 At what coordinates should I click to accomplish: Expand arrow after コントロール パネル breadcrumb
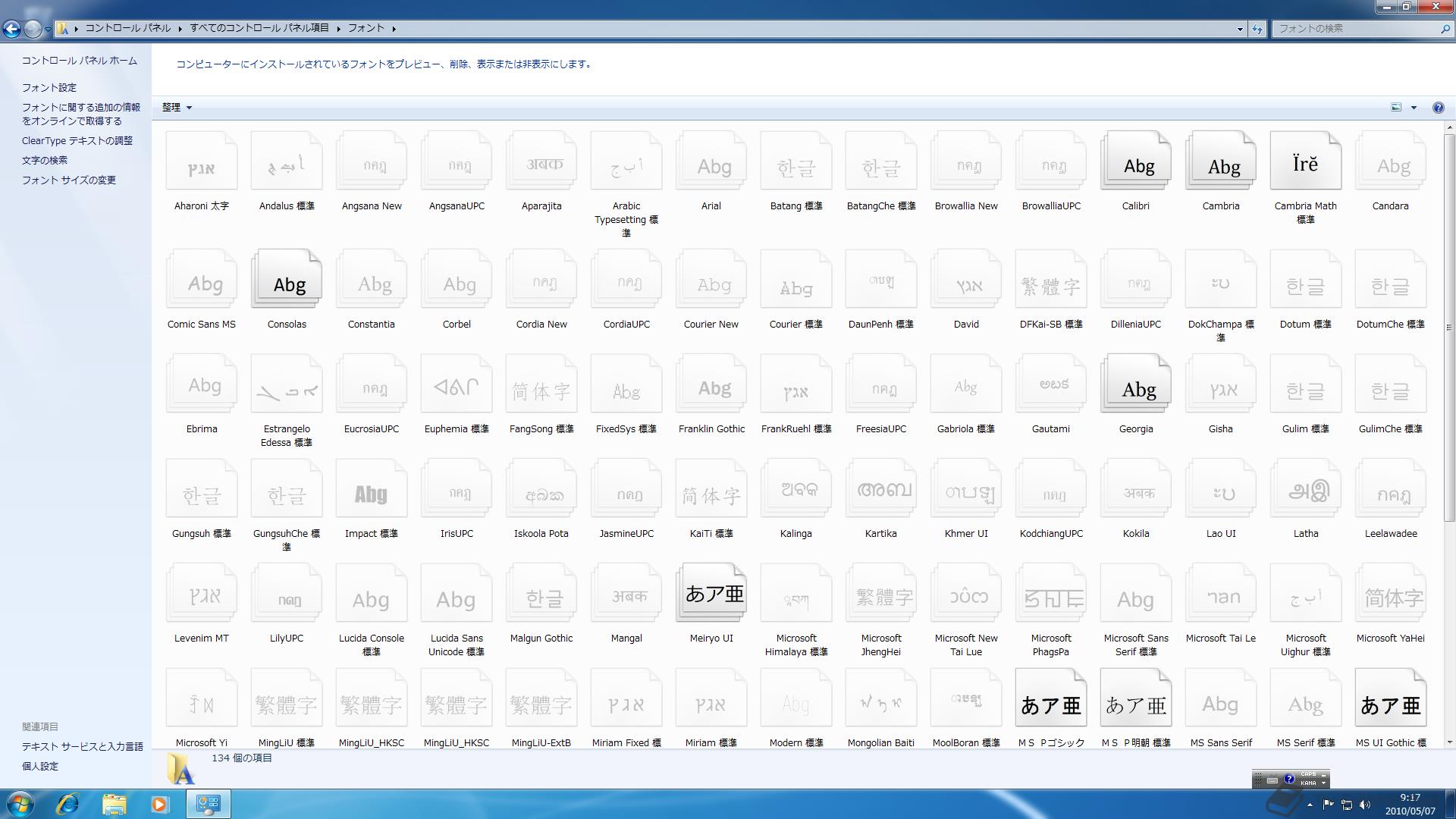[180, 29]
